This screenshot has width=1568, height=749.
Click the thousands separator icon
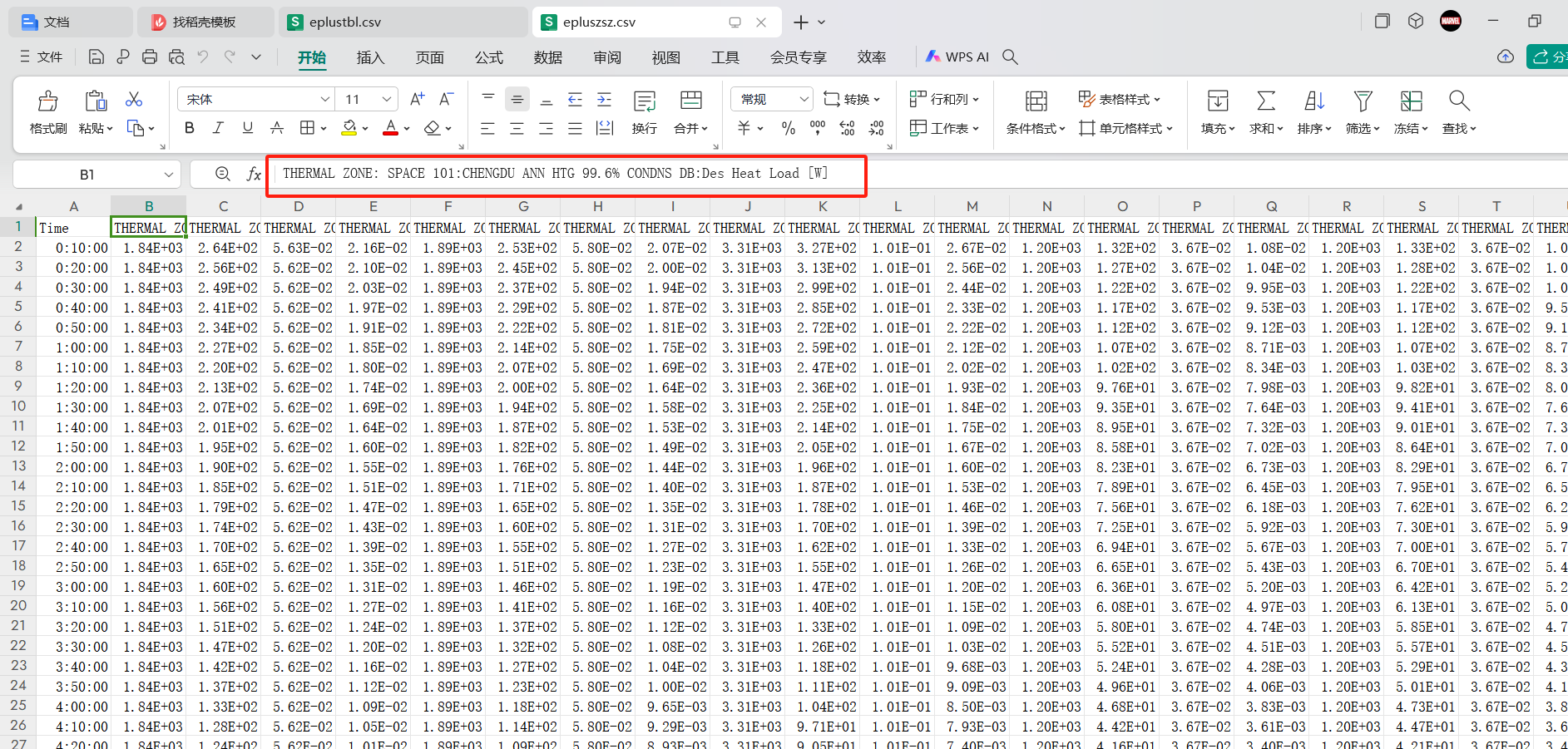818,128
